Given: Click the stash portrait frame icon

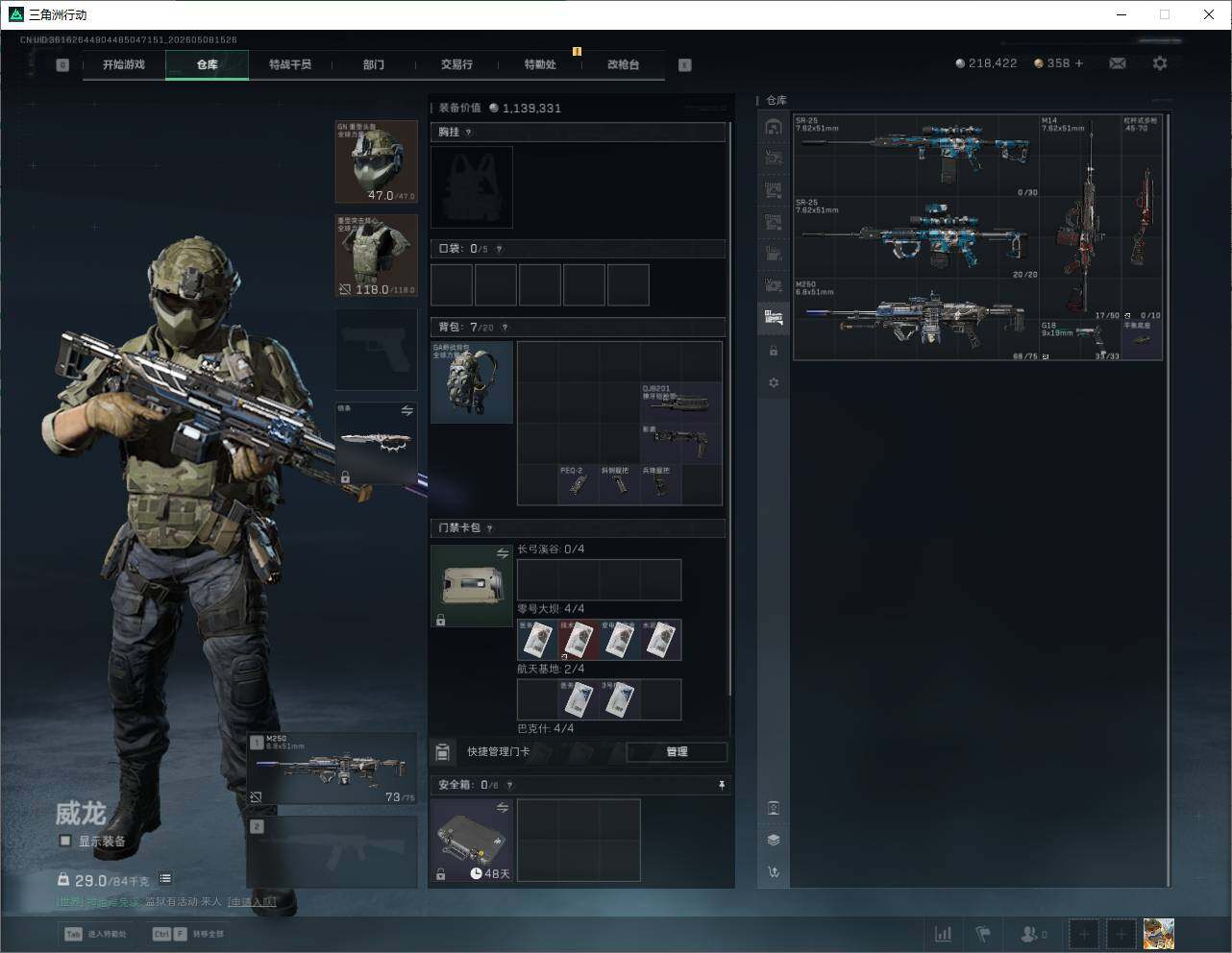Looking at the screenshot, I should (x=774, y=808).
